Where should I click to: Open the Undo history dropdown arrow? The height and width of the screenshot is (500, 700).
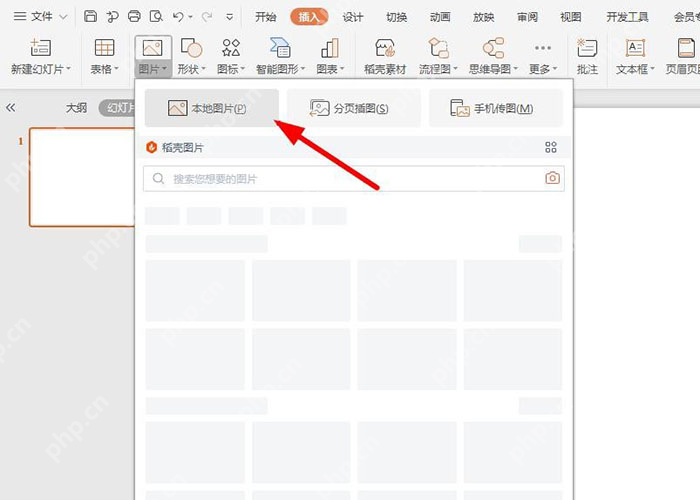(191, 17)
